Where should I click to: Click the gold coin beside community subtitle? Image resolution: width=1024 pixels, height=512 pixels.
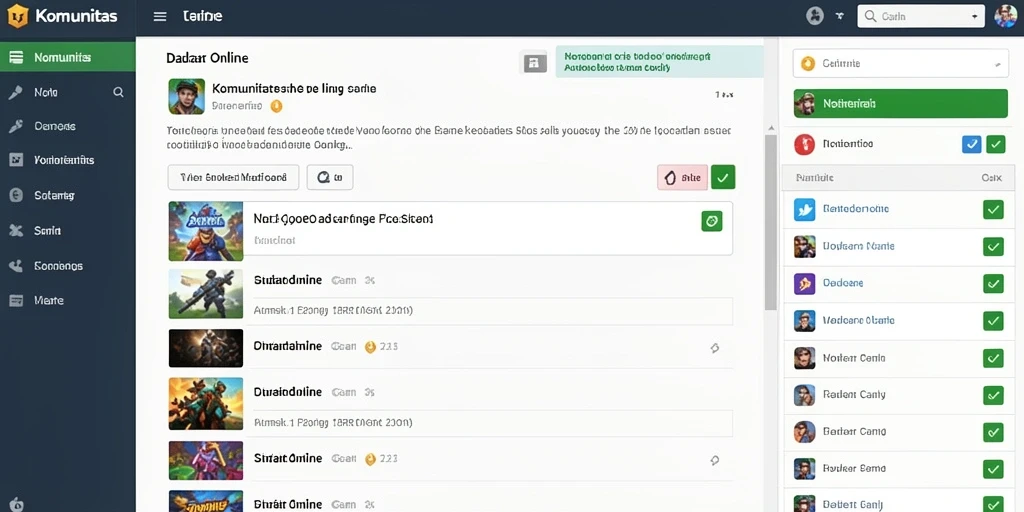(x=276, y=106)
